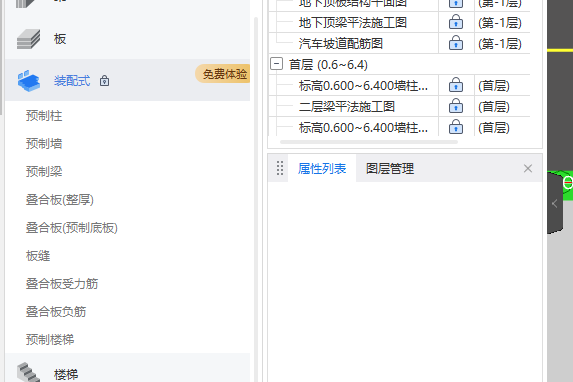573x382 pixels.
Task: Close the properties panel with X
Action: pos(528,169)
